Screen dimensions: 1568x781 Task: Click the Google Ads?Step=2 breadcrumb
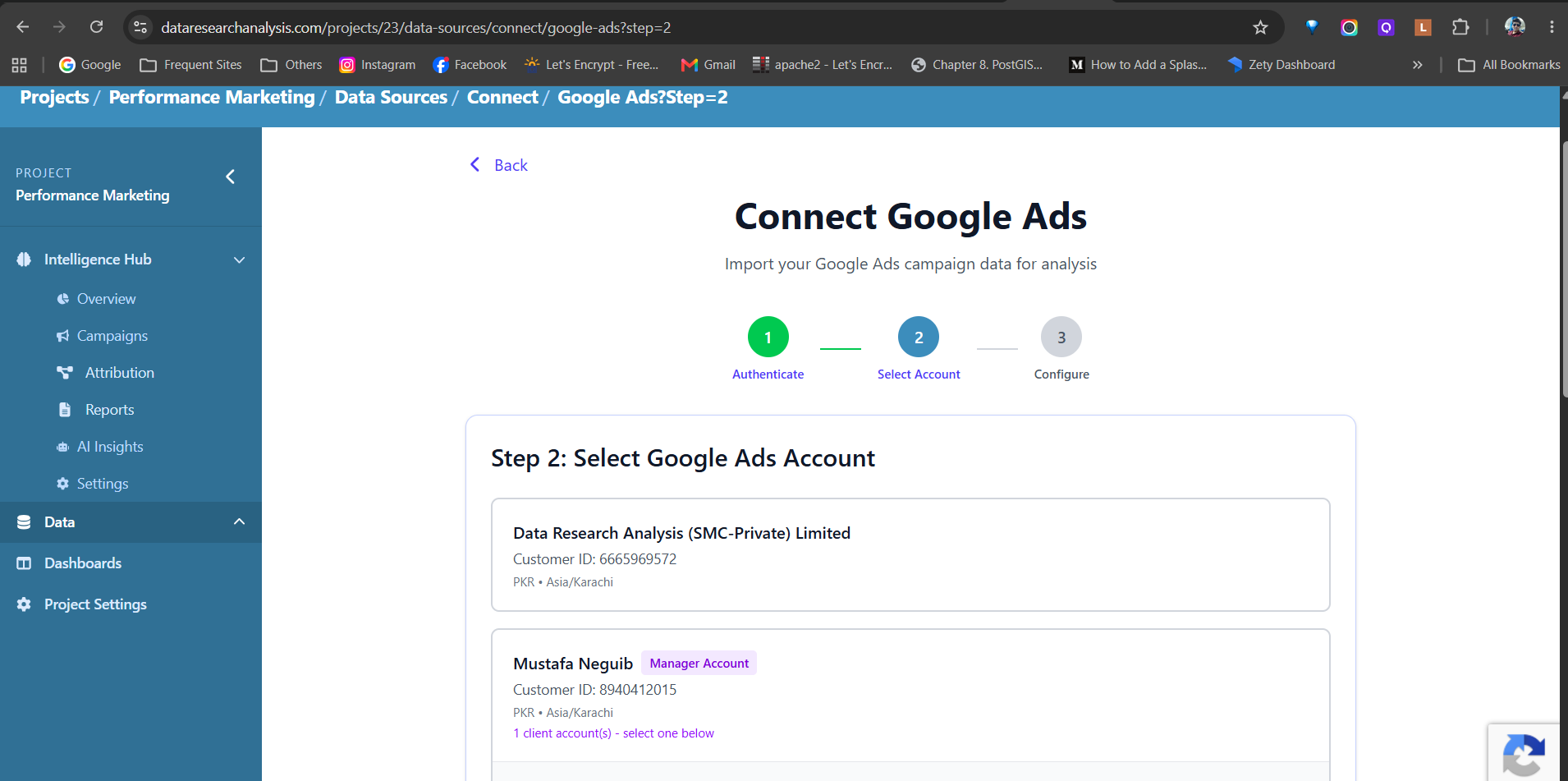pyautogui.click(x=643, y=97)
